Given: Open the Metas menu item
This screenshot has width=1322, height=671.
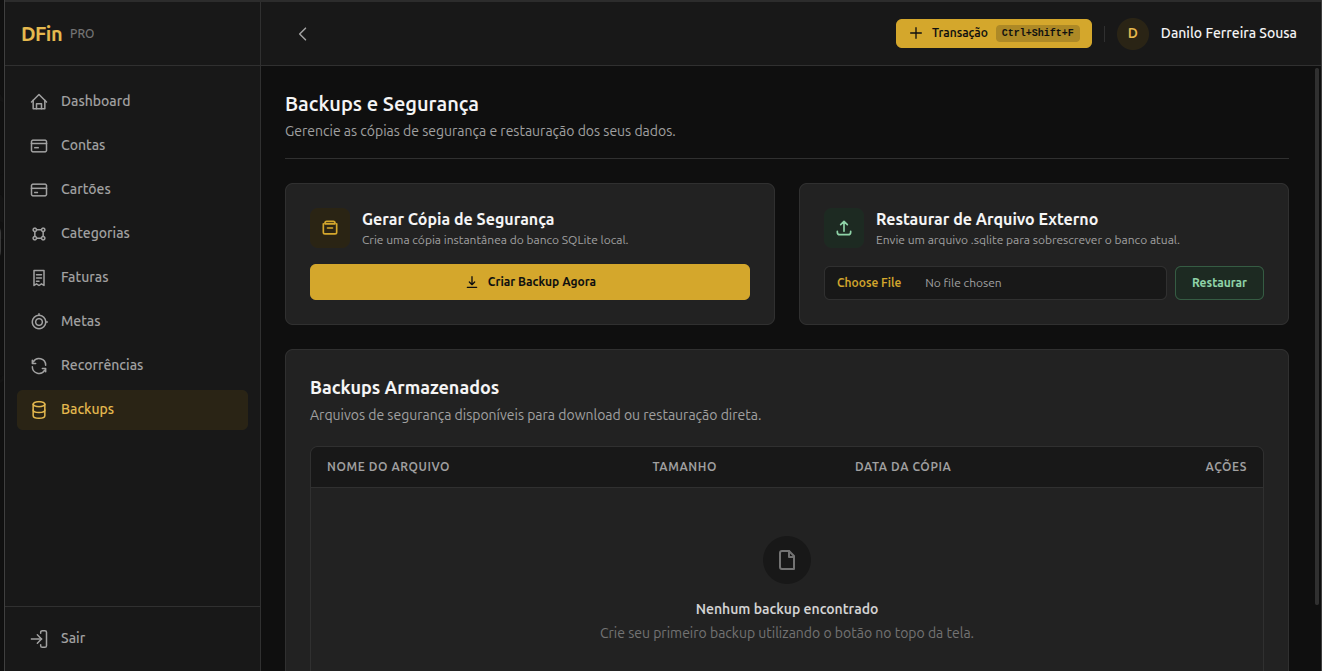Looking at the screenshot, I should pyautogui.click(x=132, y=321).
